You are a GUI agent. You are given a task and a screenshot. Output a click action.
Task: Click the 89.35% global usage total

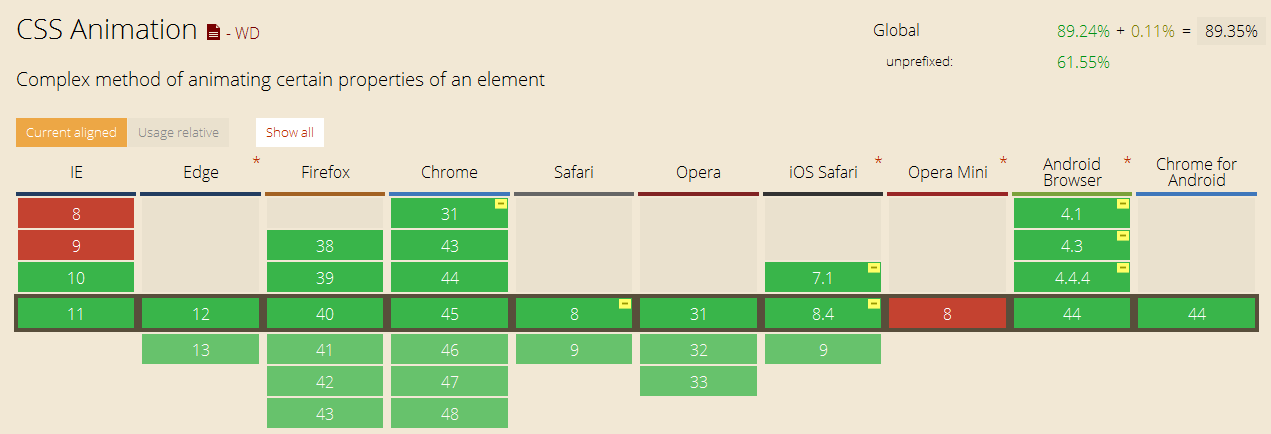coord(1231,31)
